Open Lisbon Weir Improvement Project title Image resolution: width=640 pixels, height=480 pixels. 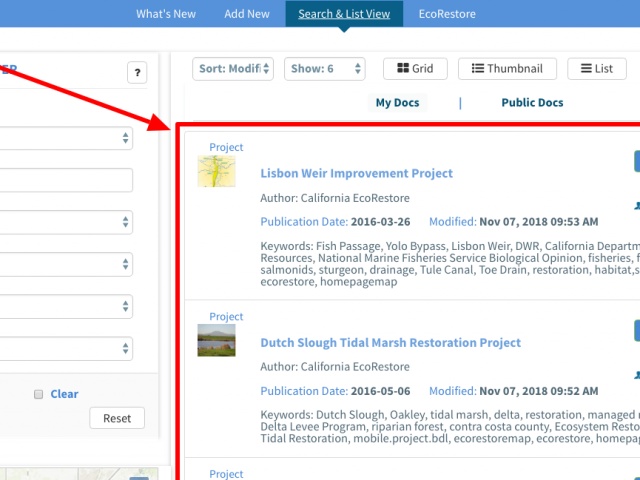click(x=356, y=173)
